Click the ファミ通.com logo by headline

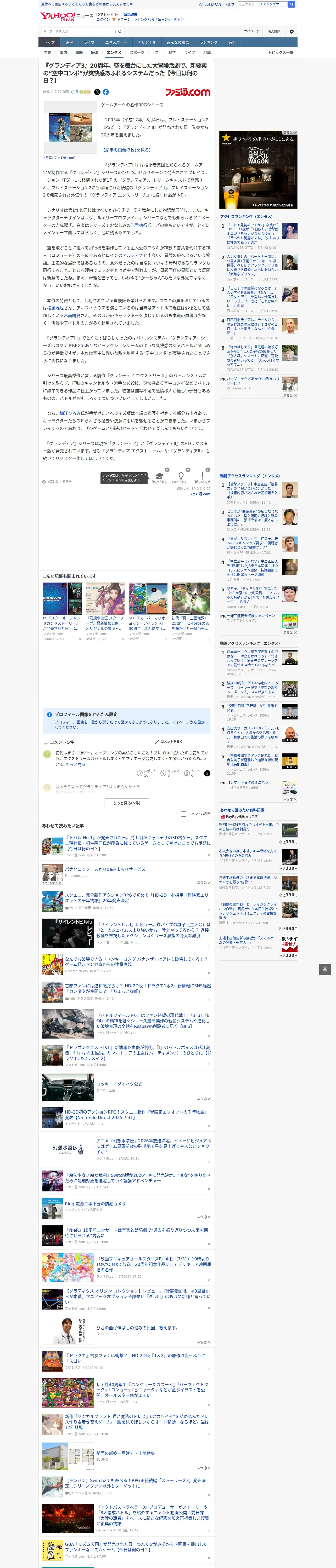click(188, 92)
